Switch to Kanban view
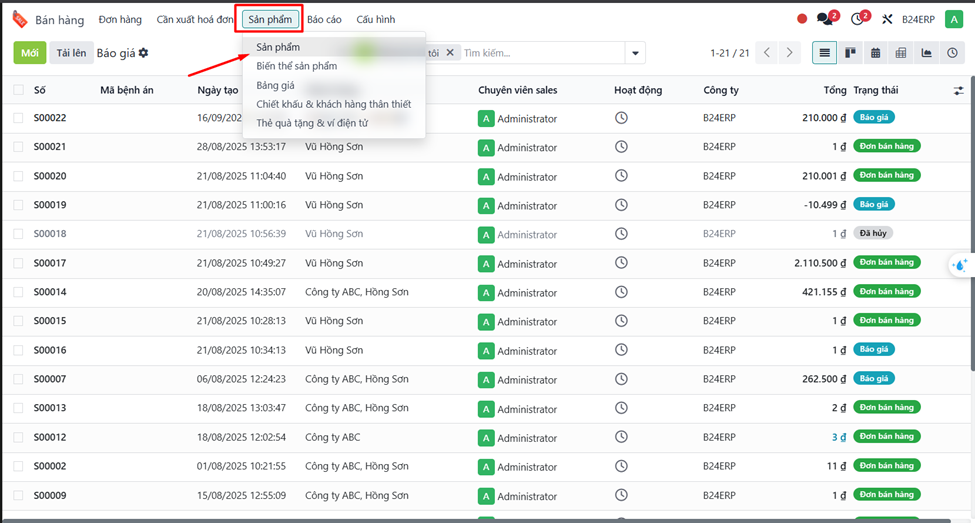The height and width of the screenshot is (523, 975). (850, 53)
